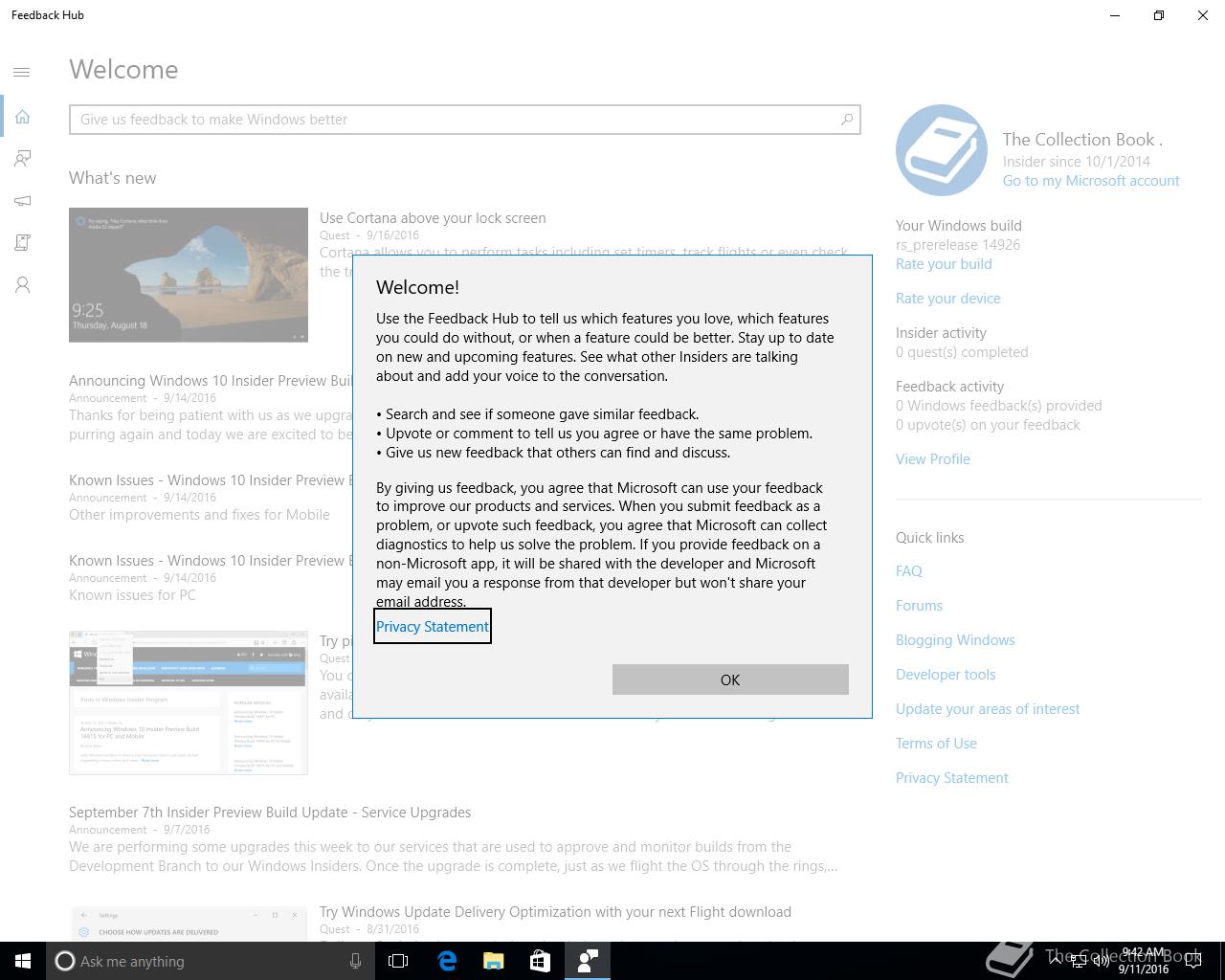Open the Forums quick link
1225x980 pixels.
point(919,606)
